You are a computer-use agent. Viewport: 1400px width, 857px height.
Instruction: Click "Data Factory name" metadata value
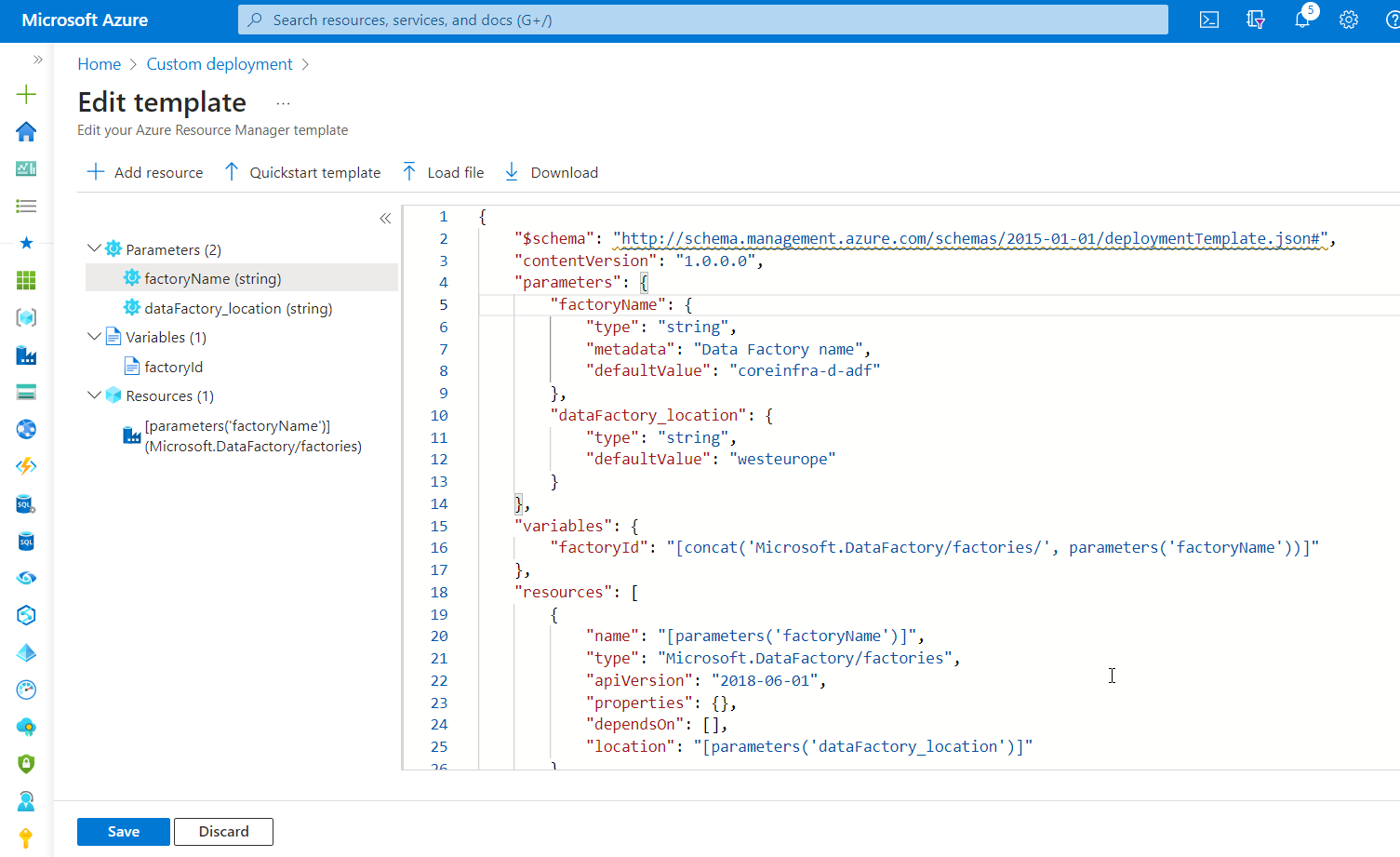[778, 349]
